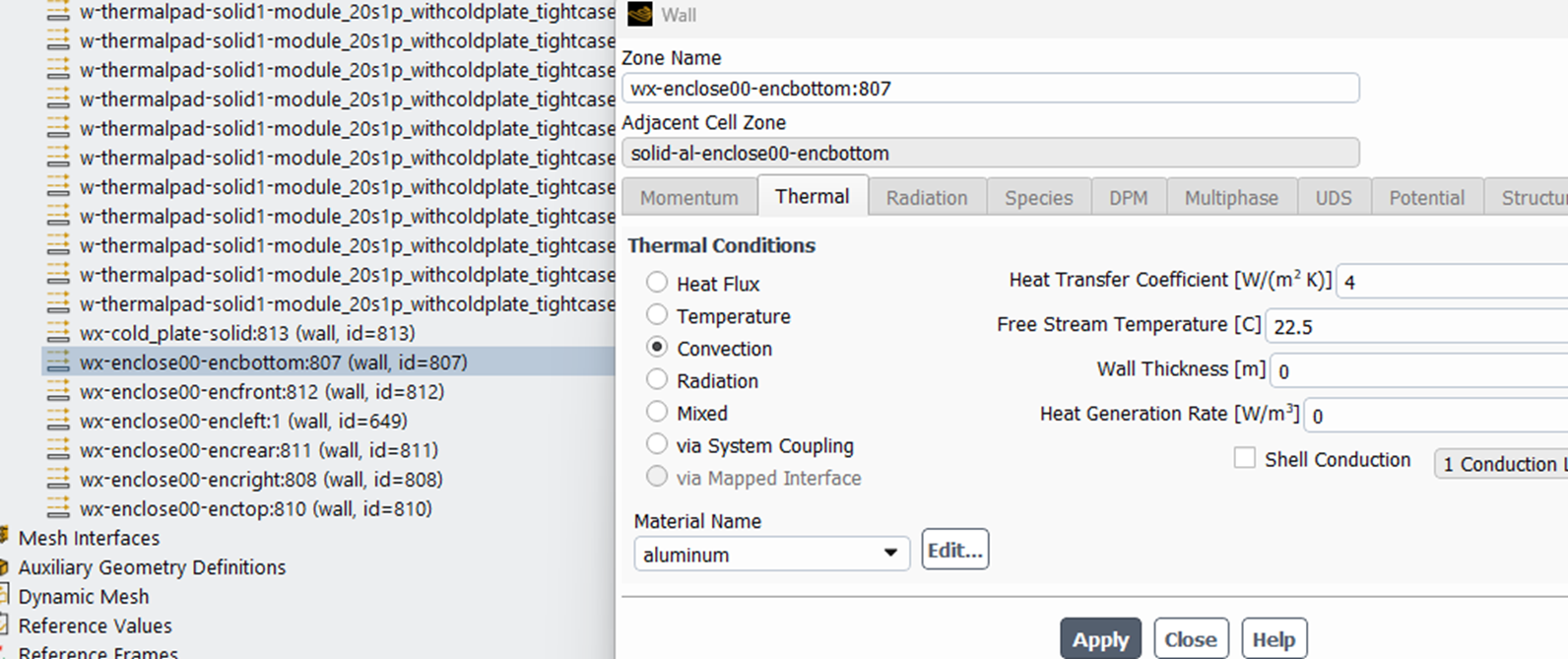Select the wall icon next to wx-enclose00-enctop:810
This screenshot has width=1568, height=659.
click(x=59, y=508)
